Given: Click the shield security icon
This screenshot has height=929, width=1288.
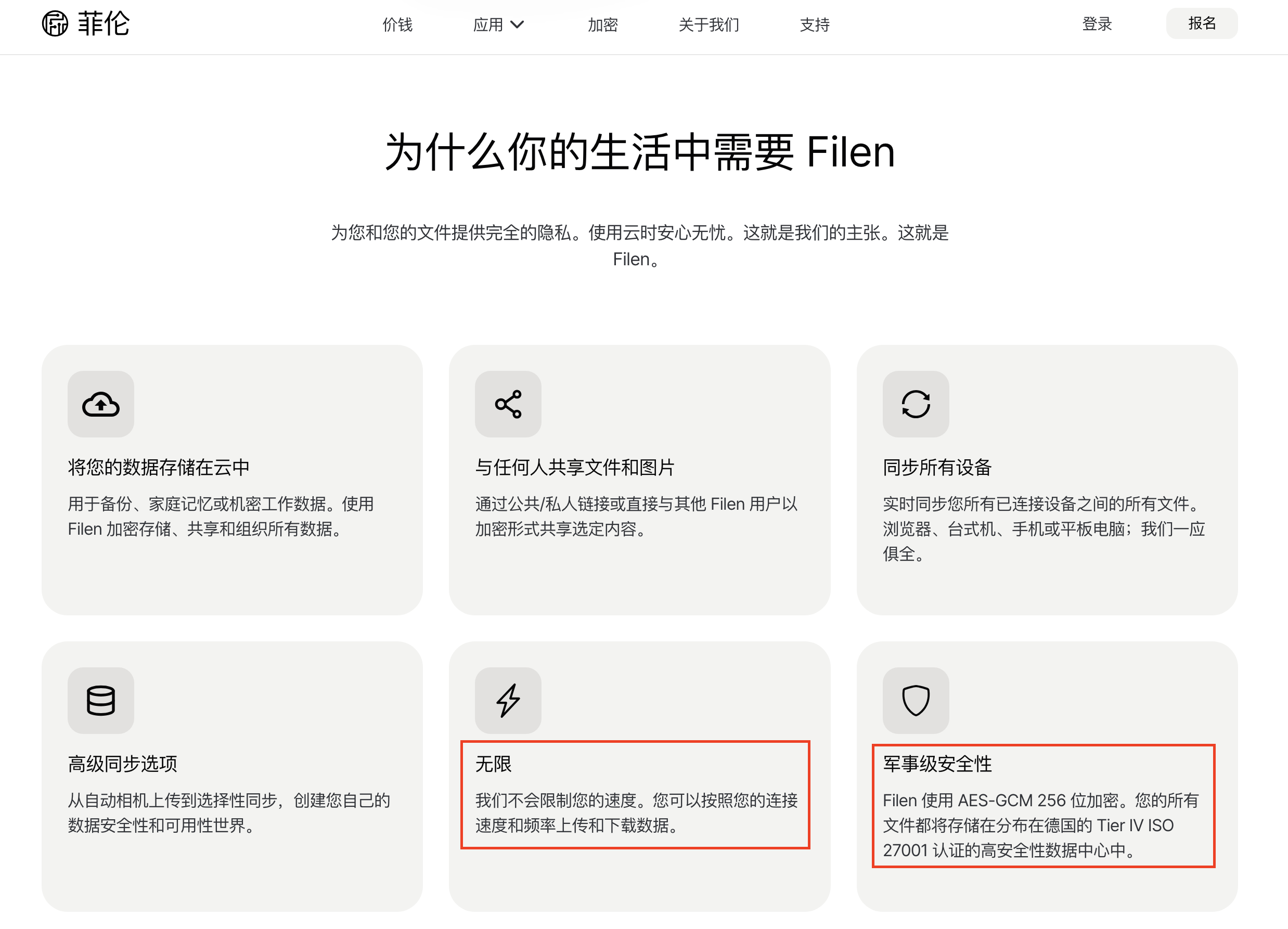Looking at the screenshot, I should click(x=916, y=701).
